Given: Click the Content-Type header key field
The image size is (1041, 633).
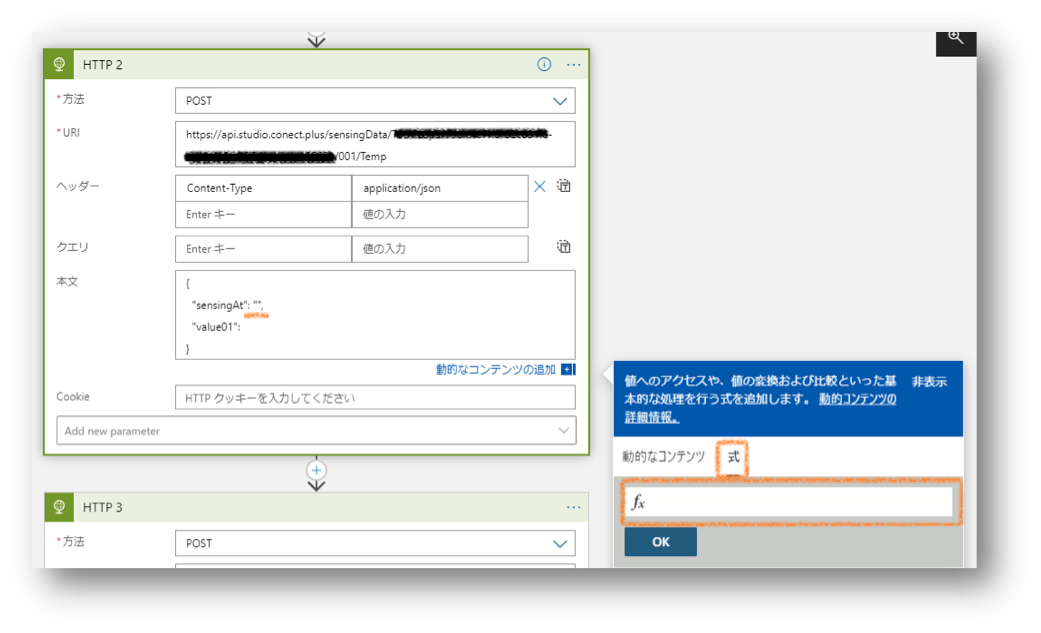Looking at the screenshot, I should pos(263,188).
